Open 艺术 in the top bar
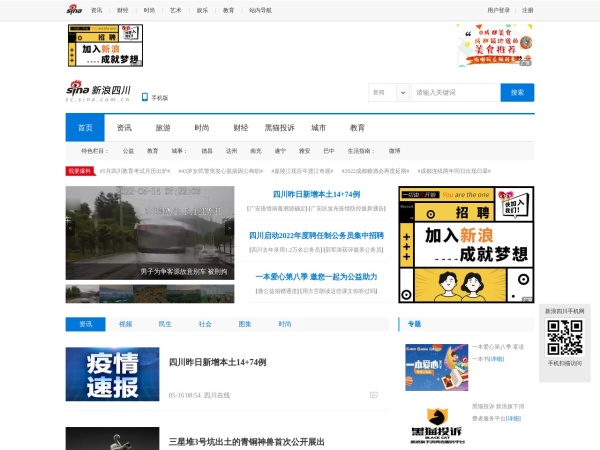Image resolution: width=600 pixels, height=450 pixels. [x=176, y=10]
